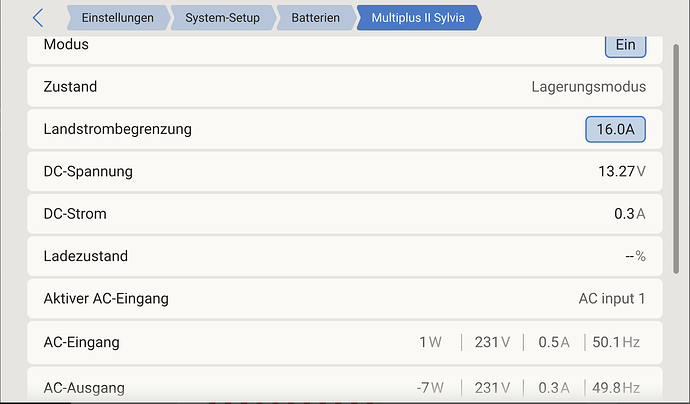This screenshot has width=690, height=404.
Task: Click the DC-Strom row
Action: point(344,214)
